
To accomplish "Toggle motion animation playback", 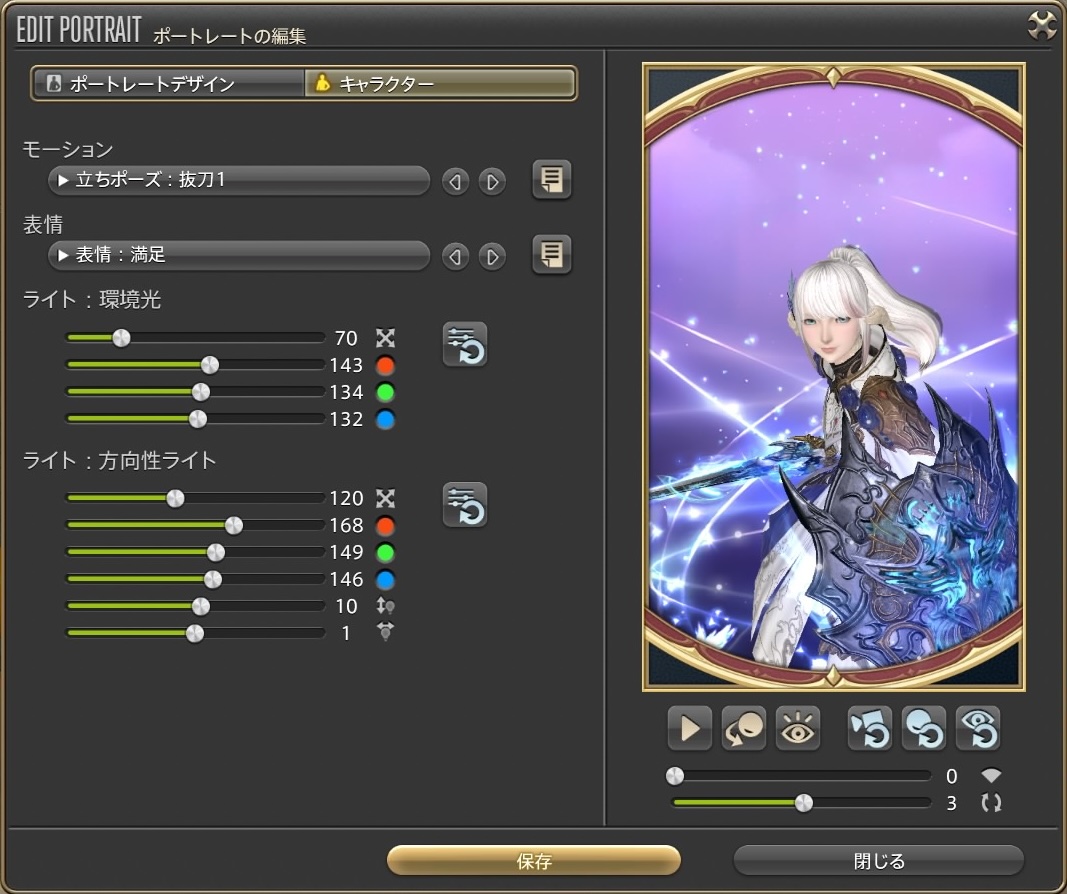I will [690, 729].
